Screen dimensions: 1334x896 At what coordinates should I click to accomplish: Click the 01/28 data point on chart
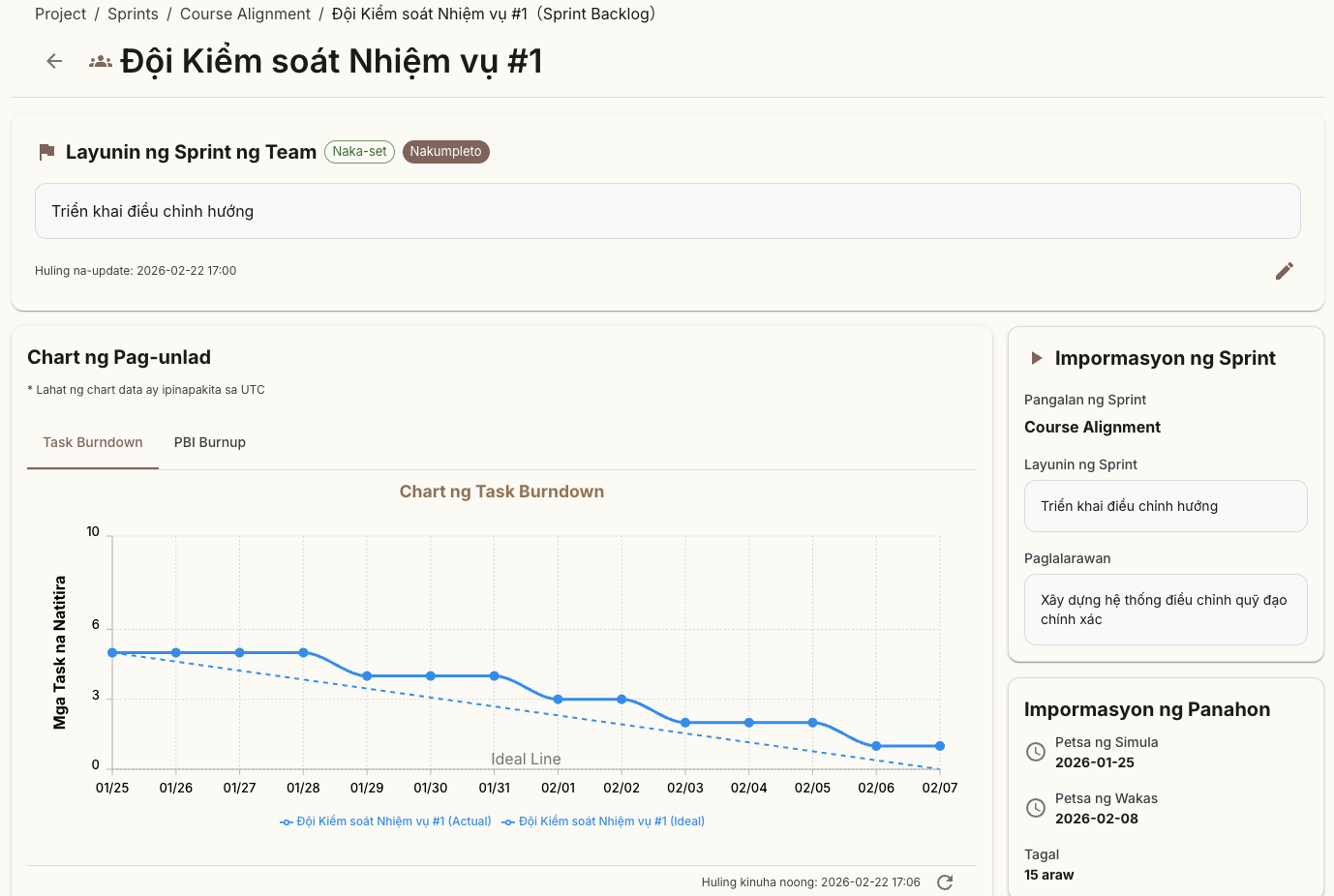tap(303, 653)
